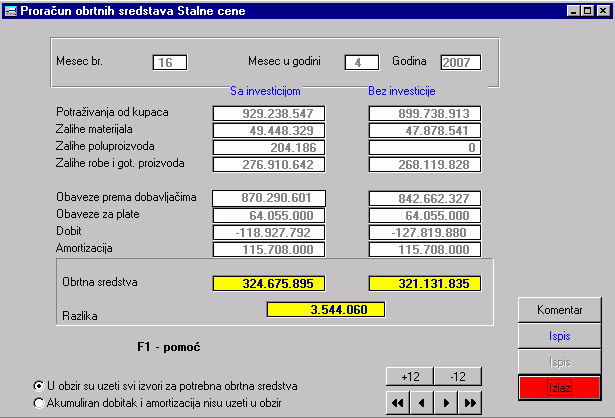This screenshot has height=418, width=615.
Task: Click Amortizacija Sa investicijom field
Action: (269, 250)
